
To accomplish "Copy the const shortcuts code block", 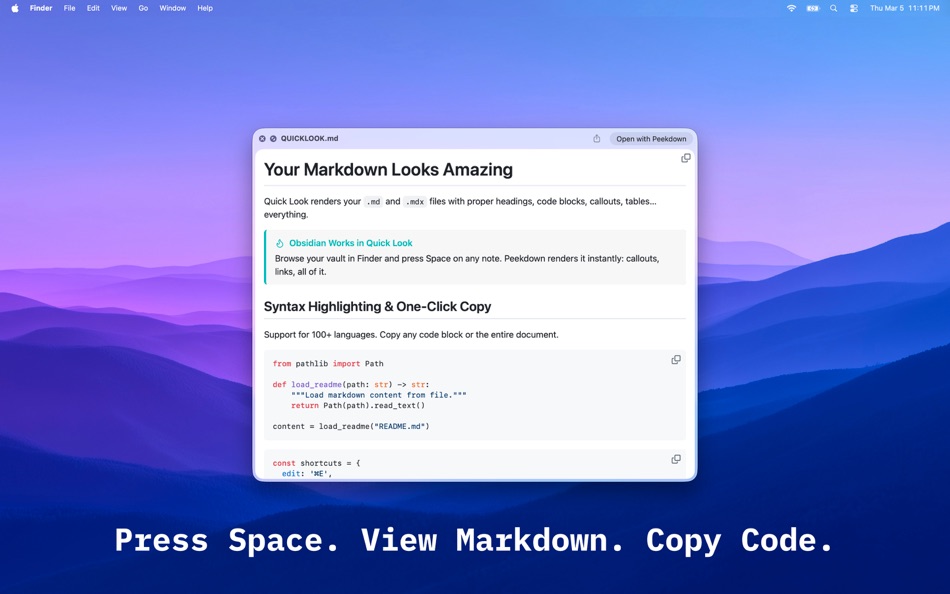I will pyautogui.click(x=676, y=459).
